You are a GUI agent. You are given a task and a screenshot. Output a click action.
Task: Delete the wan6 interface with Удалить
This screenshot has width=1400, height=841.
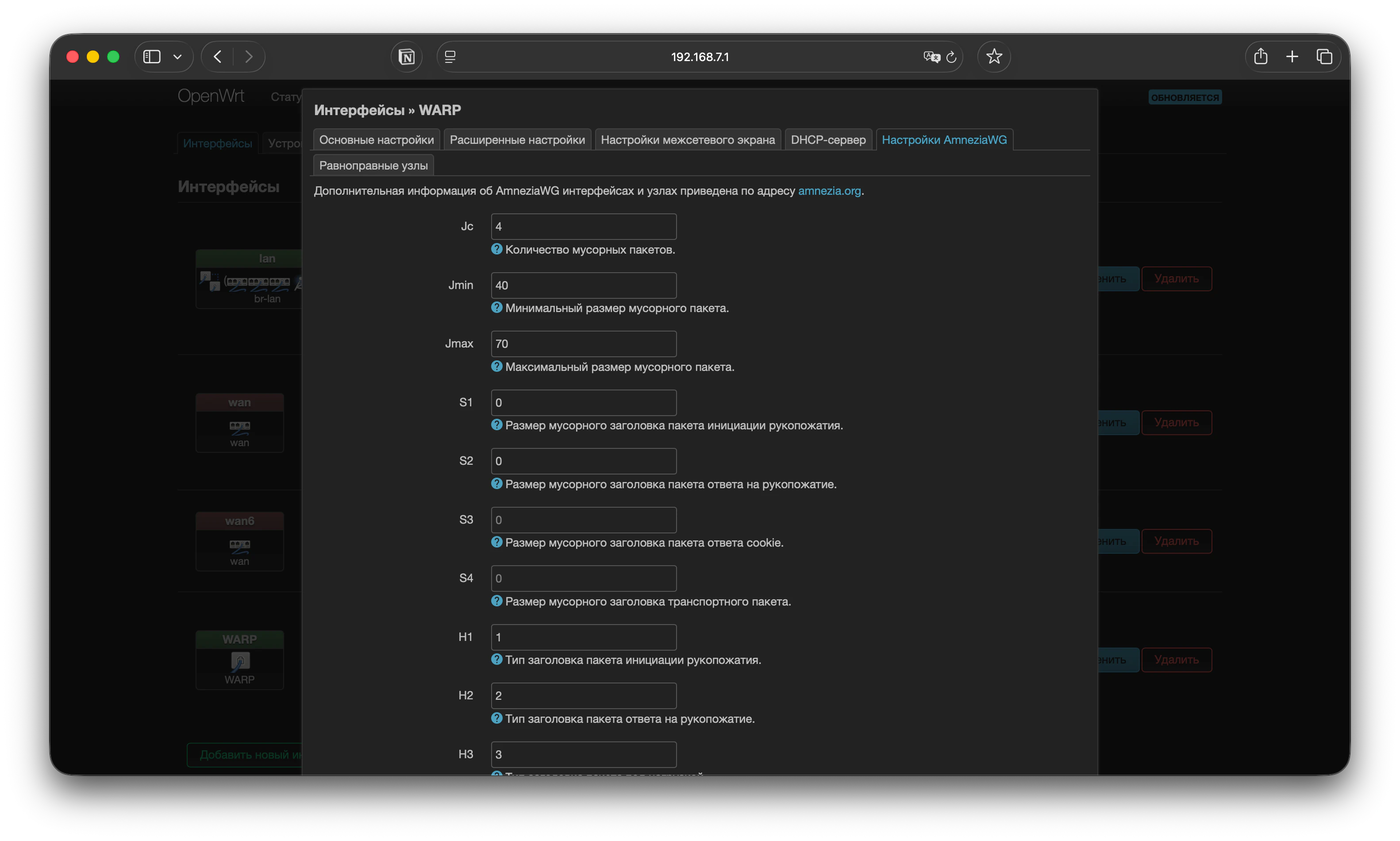tap(1176, 541)
